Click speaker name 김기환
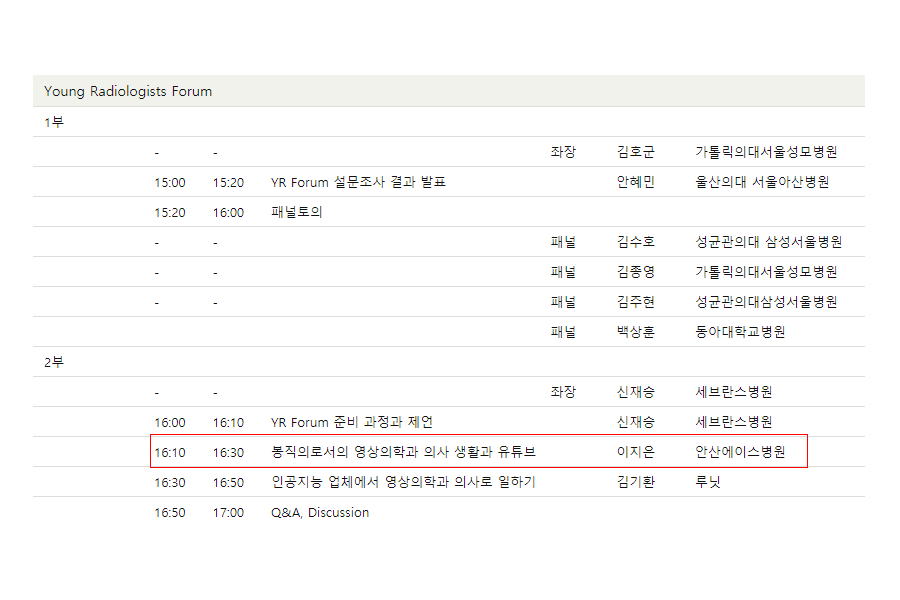This screenshot has height=600, width=900. [636, 482]
